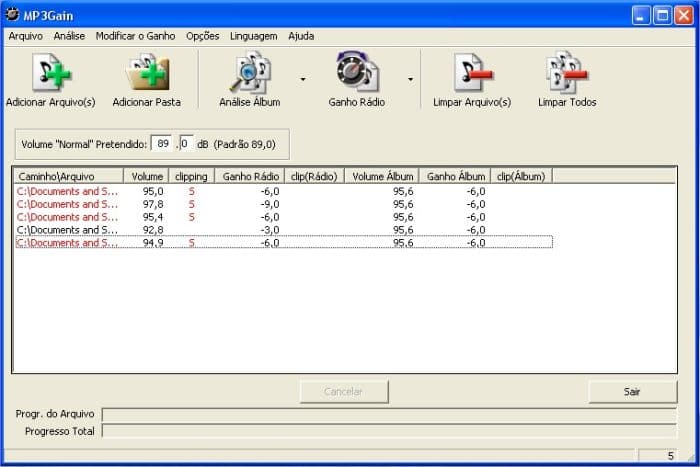This screenshot has width=700, height=467.
Task: Close the MP3Gain window
Action: point(684,16)
